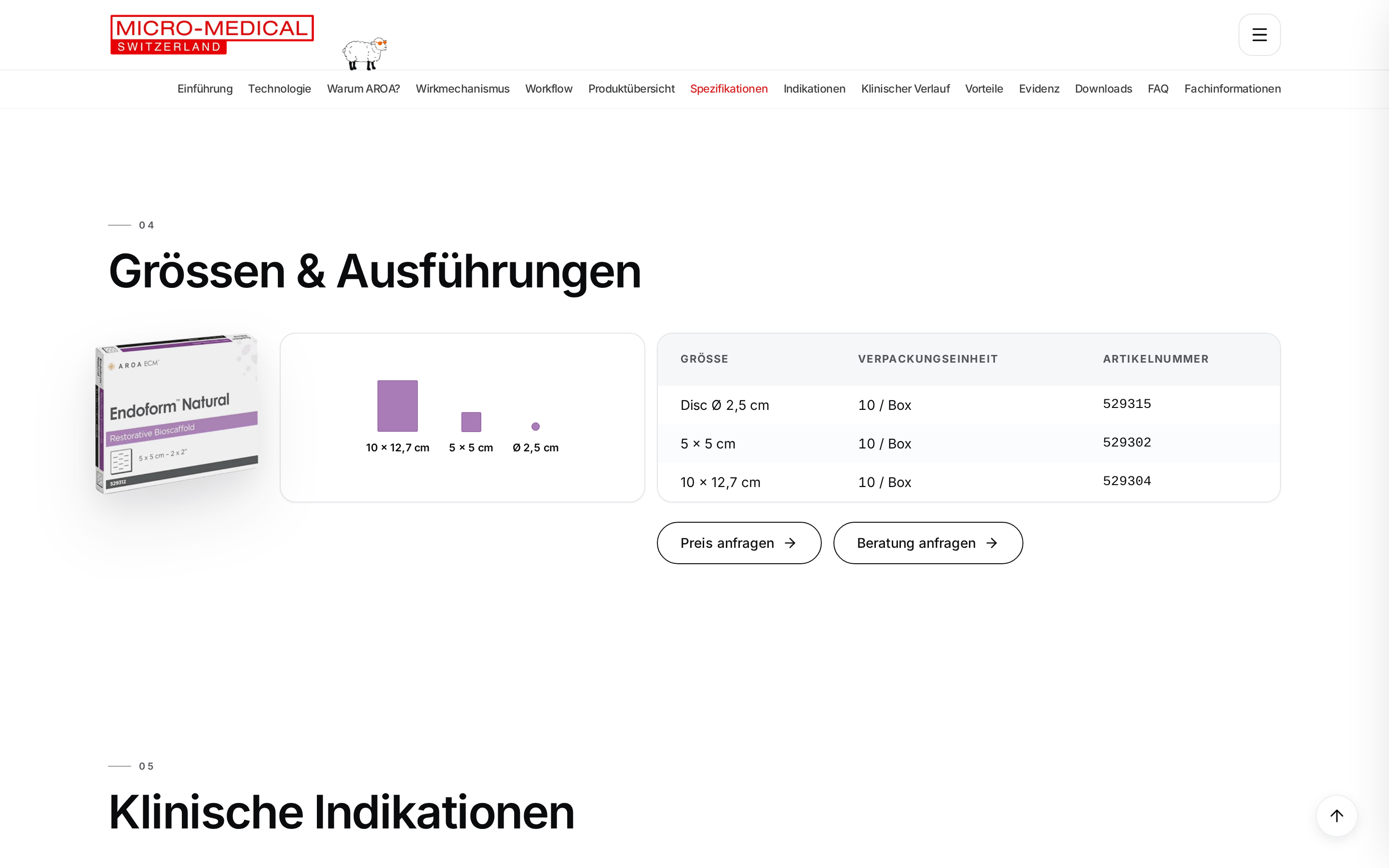1389x868 pixels.
Task: Click the Ø 2,5 cm purple disc
Action: (x=535, y=427)
